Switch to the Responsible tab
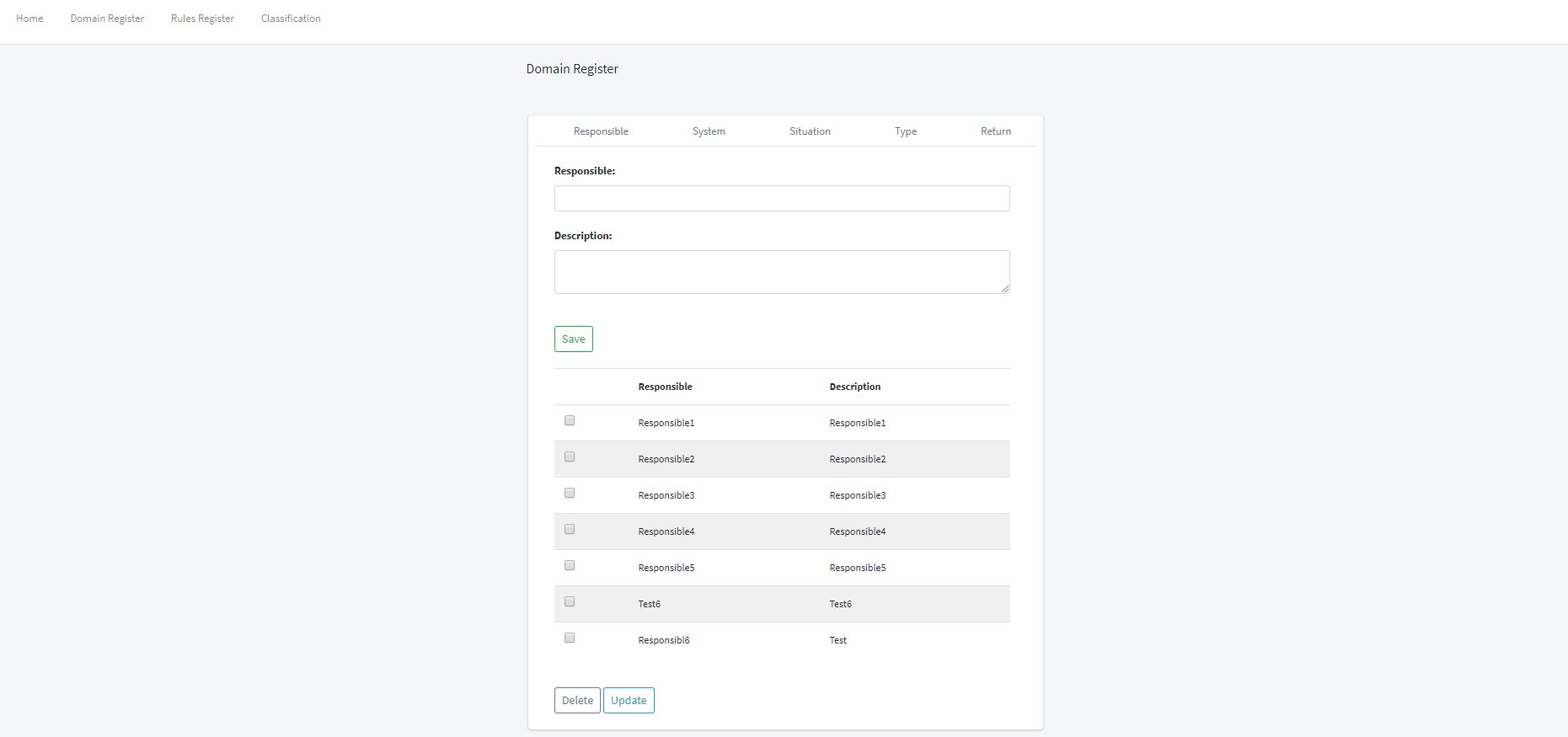This screenshot has height=737, width=1568. (601, 131)
